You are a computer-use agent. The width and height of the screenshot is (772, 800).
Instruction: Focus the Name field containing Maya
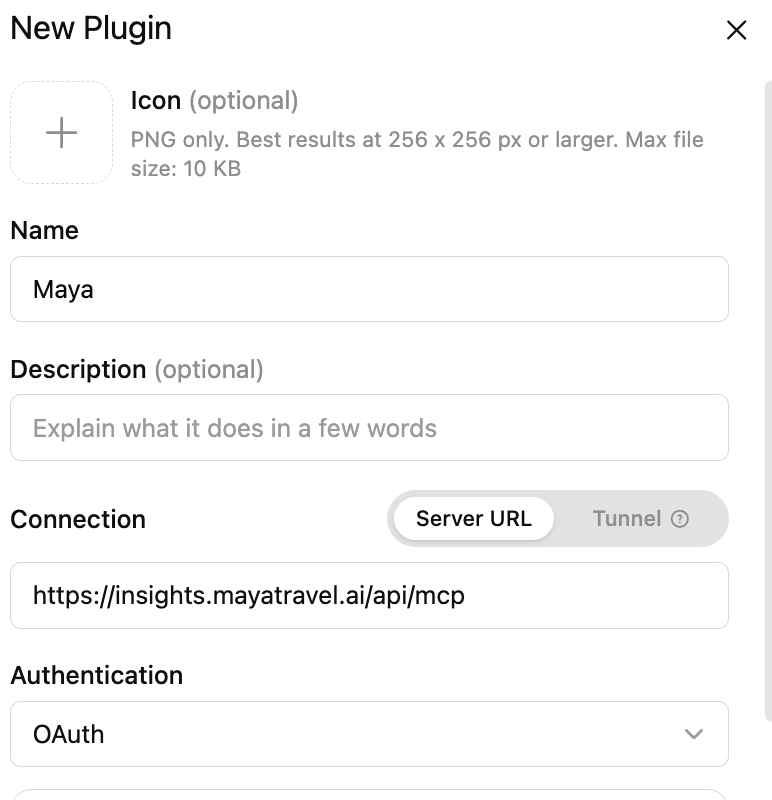coord(369,289)
